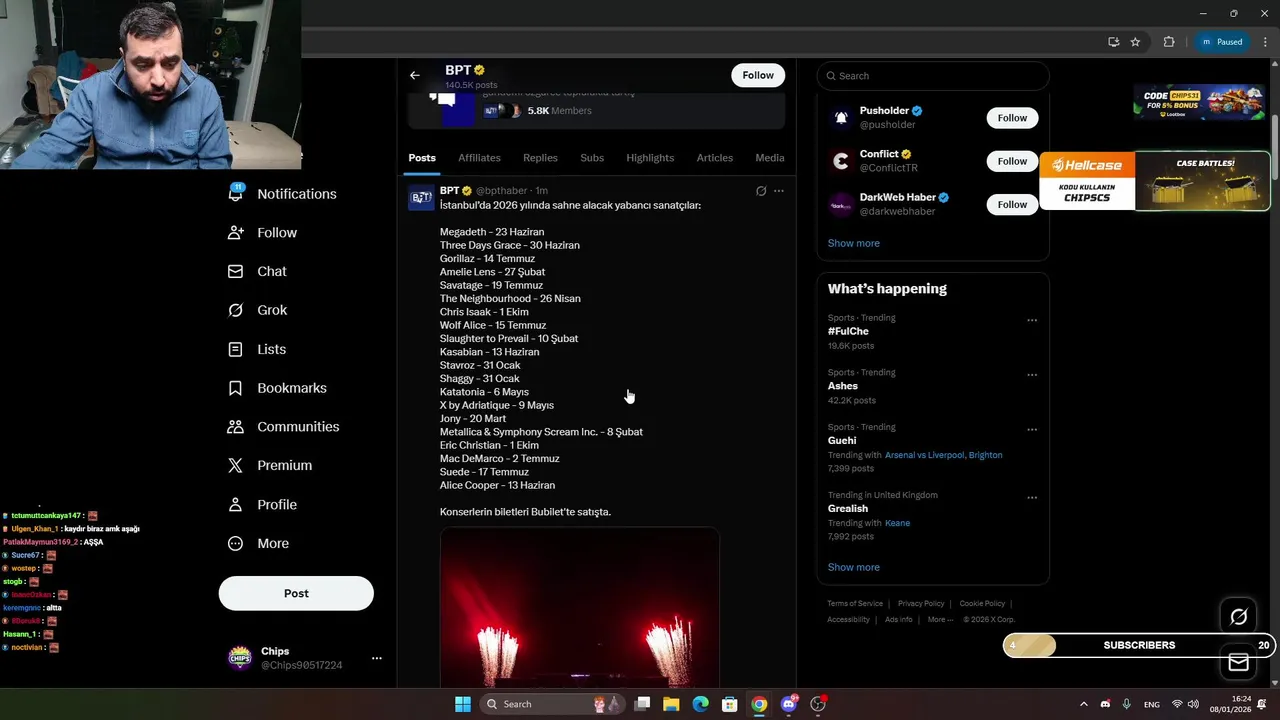Click the BPT post avatar
The height and width of the screenshot is (720, 1280).
[x=421, y=197]
